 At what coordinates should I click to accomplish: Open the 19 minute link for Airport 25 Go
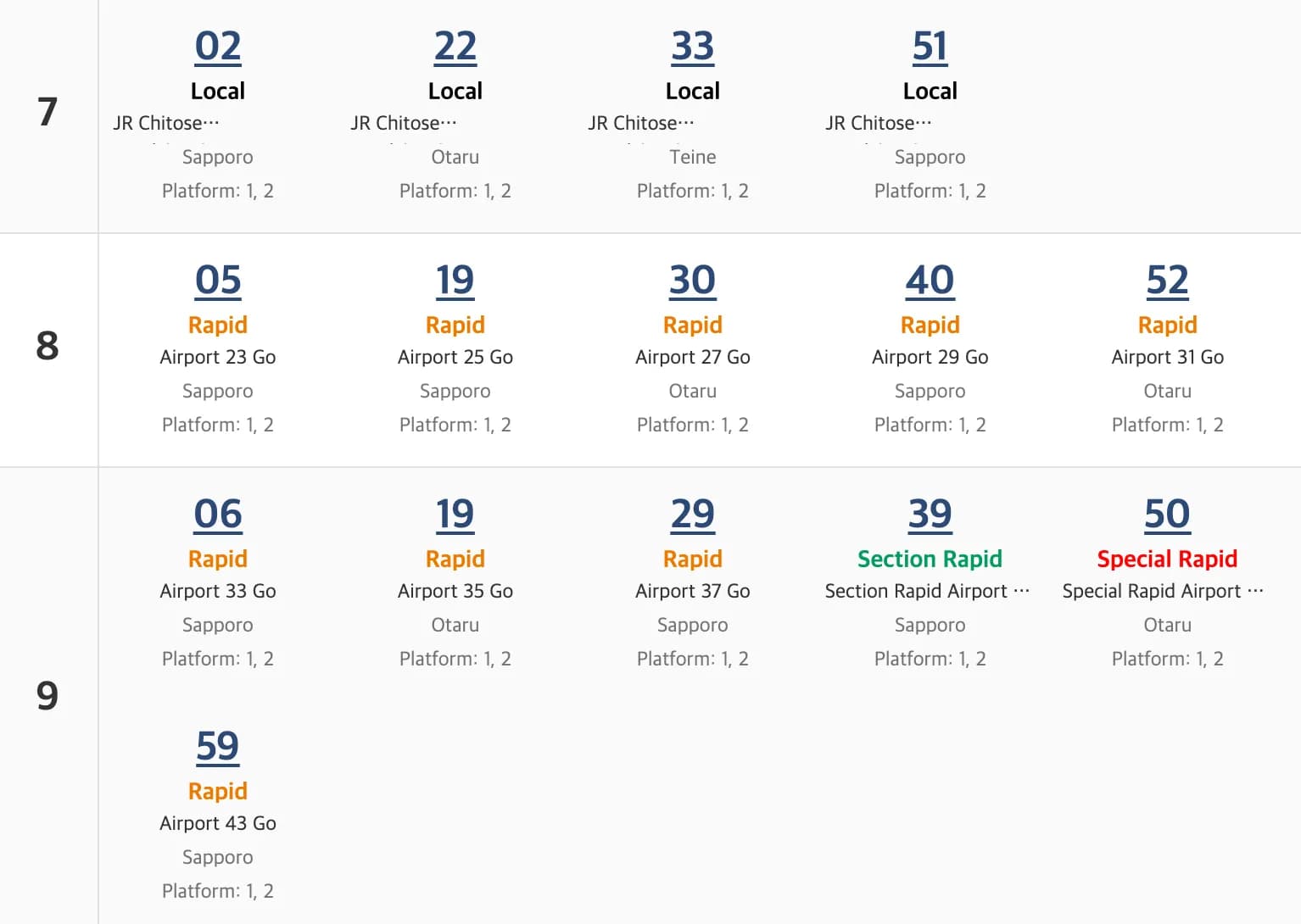click(455, 281)
